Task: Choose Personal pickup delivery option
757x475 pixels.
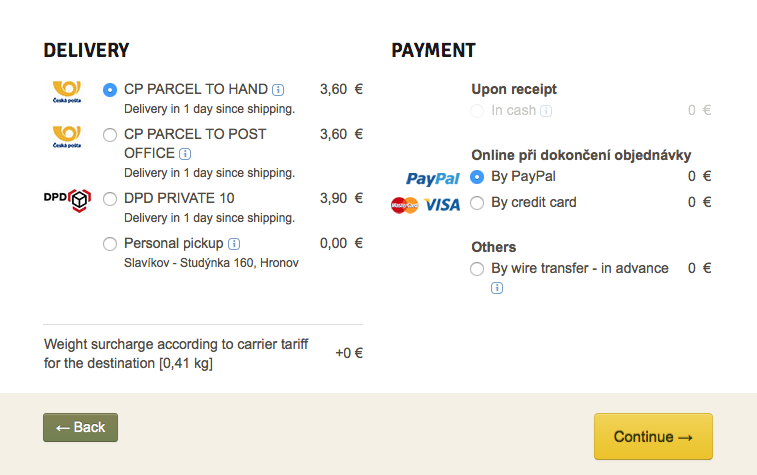Action: [x=111, y=243]
